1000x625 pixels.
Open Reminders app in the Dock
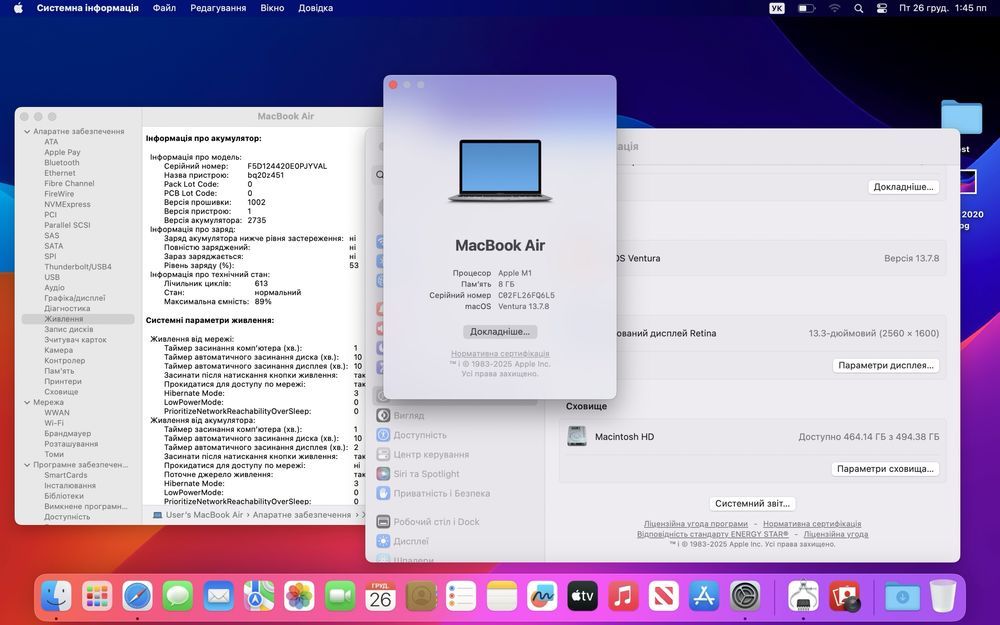tap(461, 596)
